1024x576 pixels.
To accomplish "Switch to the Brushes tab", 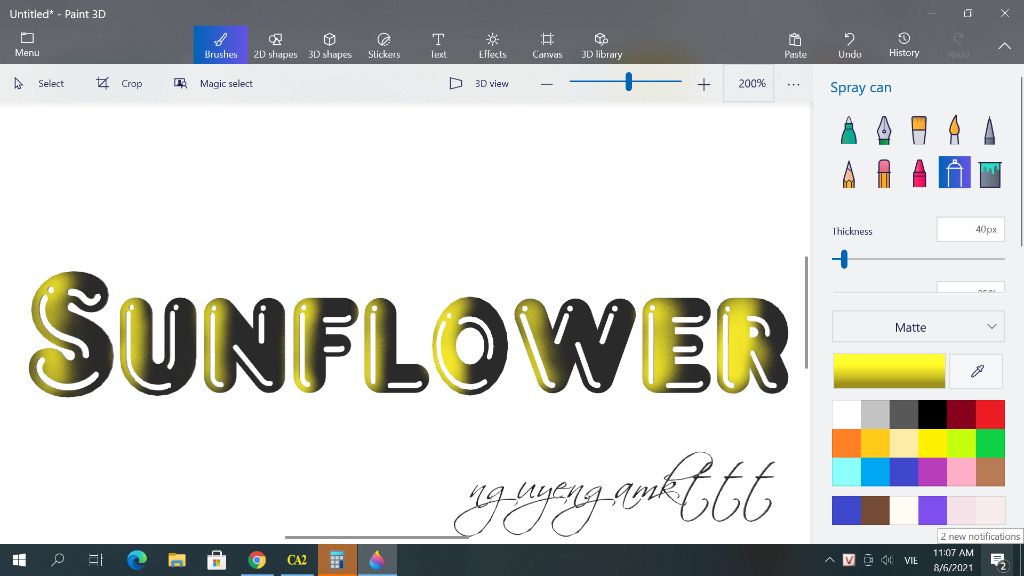I will coord(221,45).
